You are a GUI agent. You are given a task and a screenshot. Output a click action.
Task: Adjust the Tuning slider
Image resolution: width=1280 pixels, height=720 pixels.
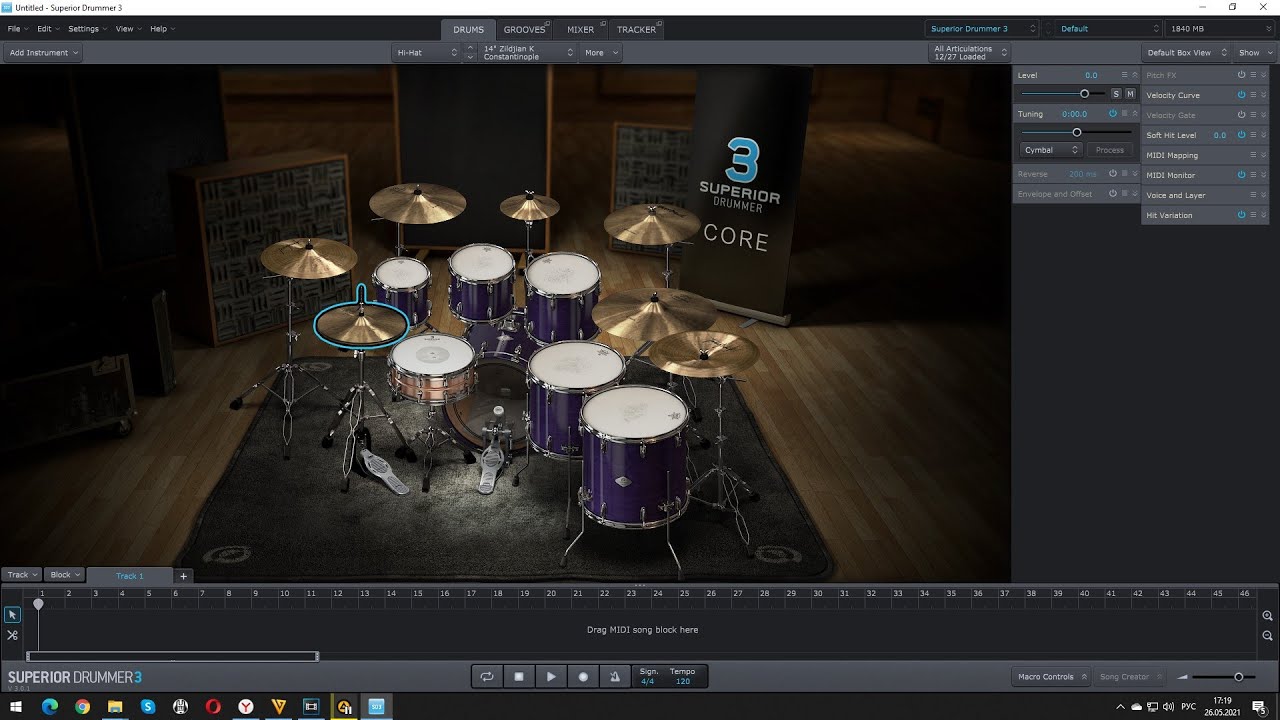tap(1076, 132)
